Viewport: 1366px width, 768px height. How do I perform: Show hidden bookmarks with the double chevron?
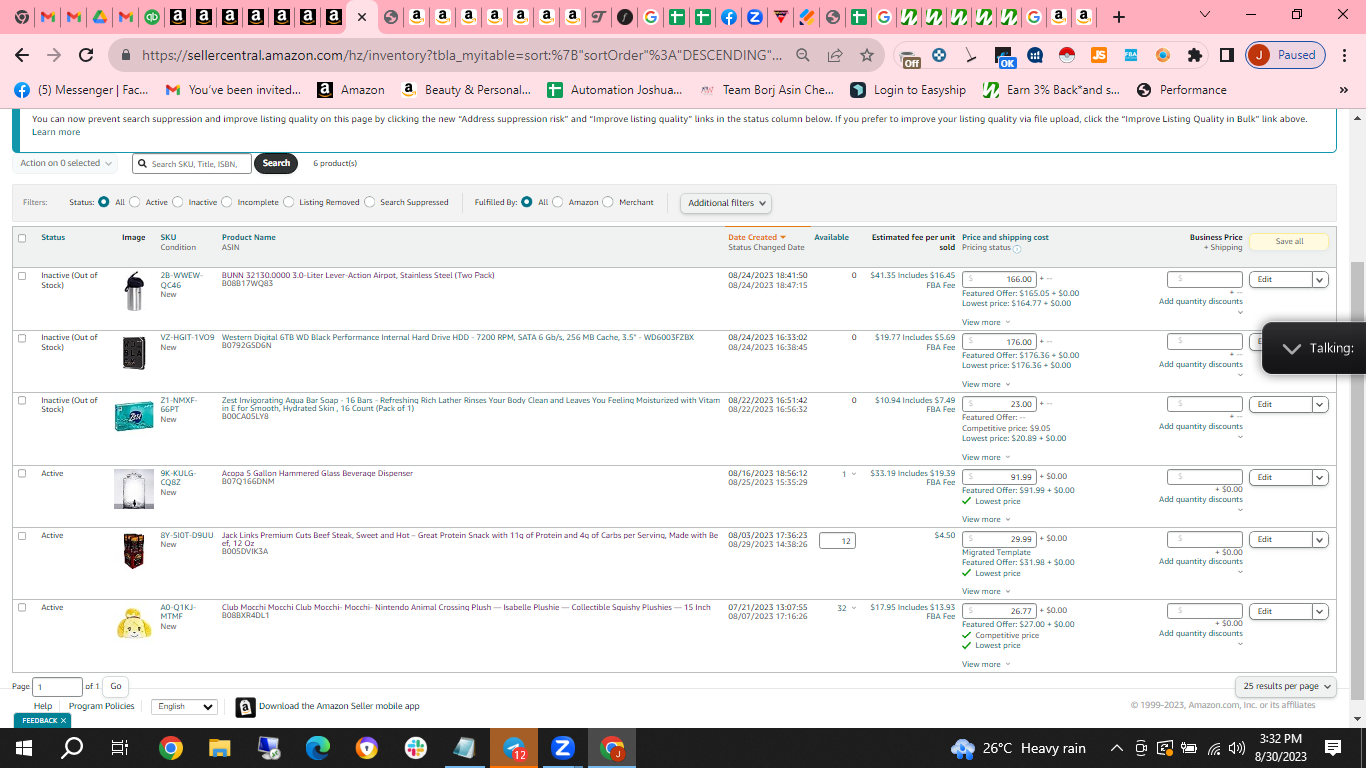(x=1343, y=90)
